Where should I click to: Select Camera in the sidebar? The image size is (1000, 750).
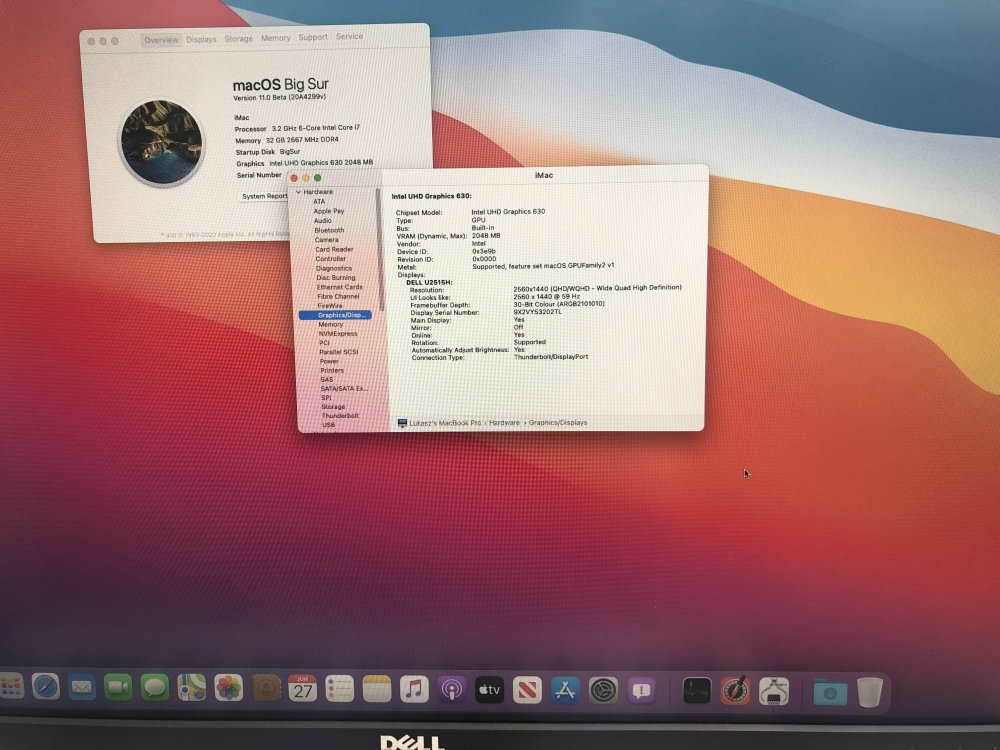click(327, 239)
